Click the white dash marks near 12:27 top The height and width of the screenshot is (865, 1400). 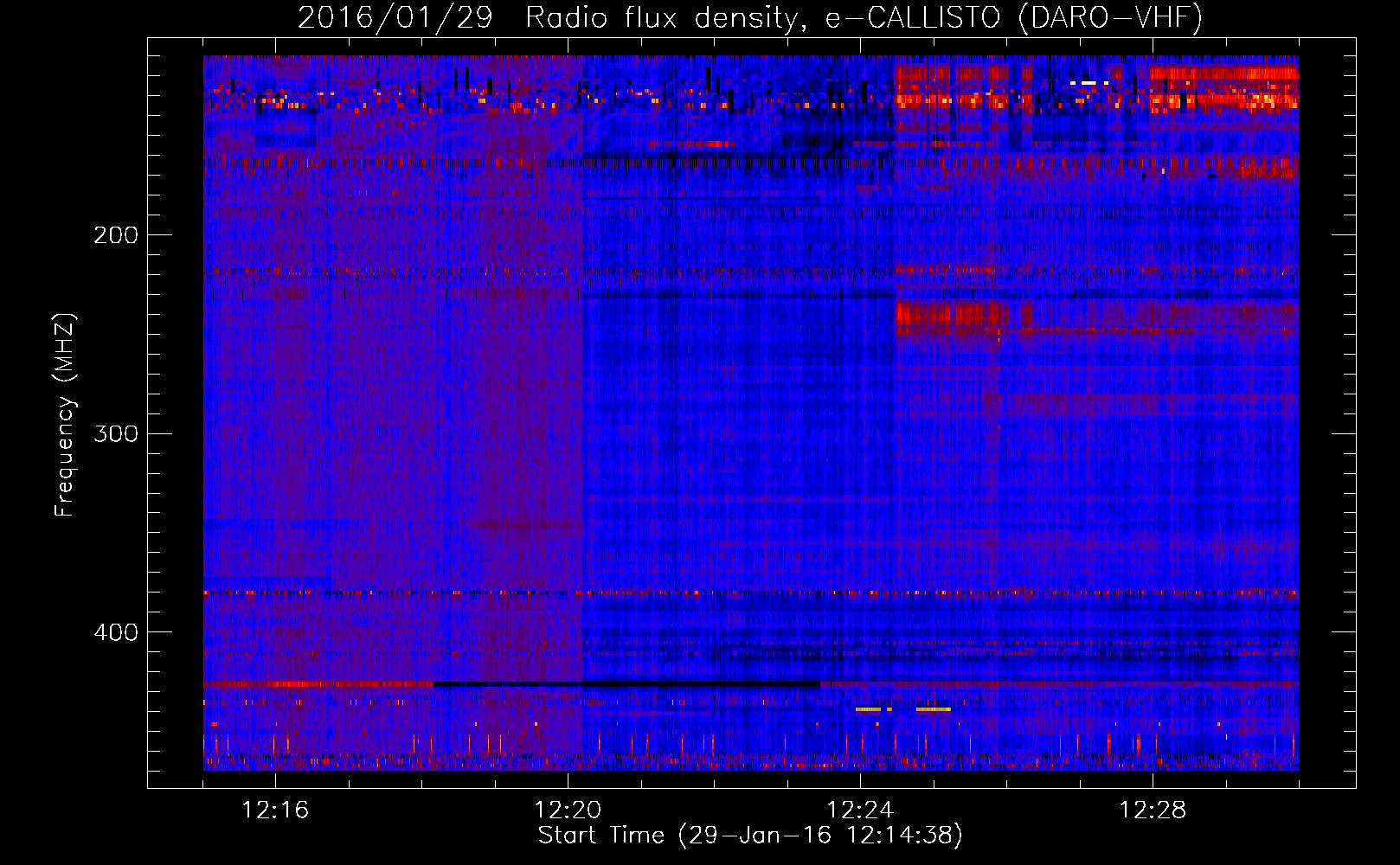1089,83
